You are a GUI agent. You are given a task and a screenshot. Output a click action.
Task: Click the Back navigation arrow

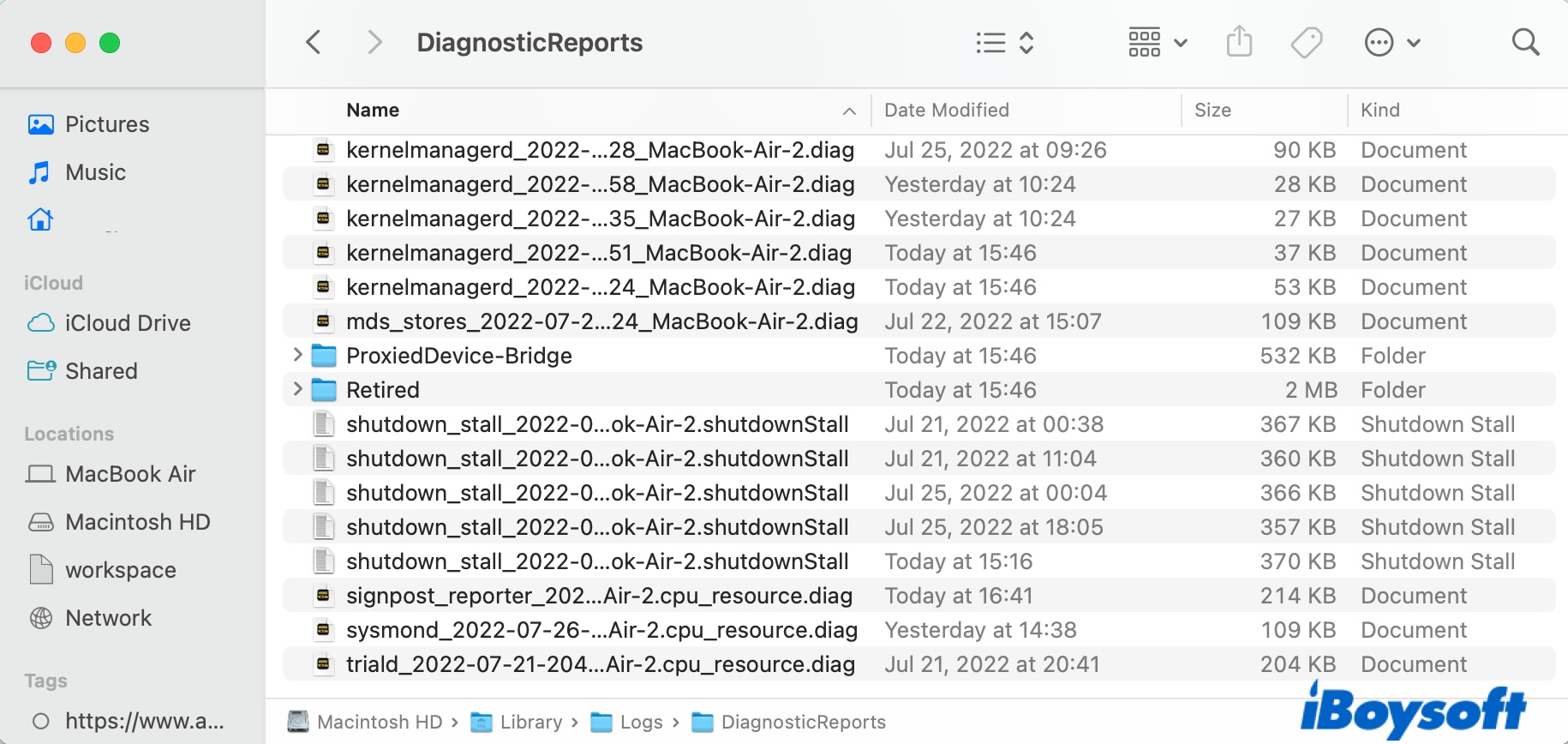tap(314, 42)
